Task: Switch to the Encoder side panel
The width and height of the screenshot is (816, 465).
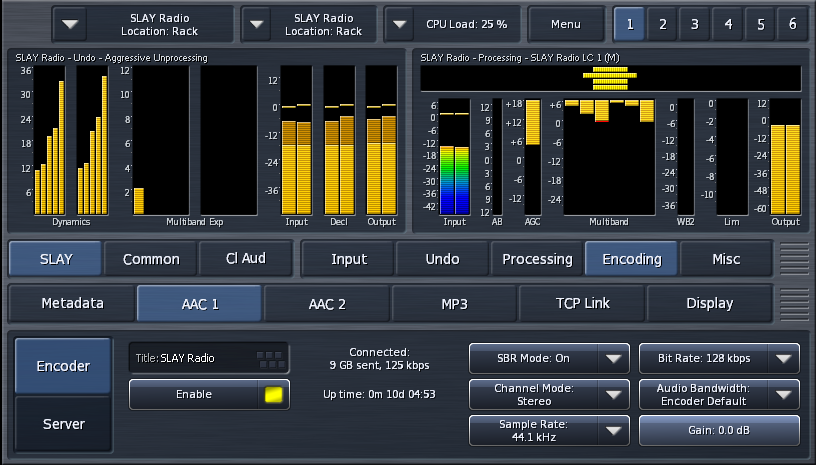Action: pos(63,366)
